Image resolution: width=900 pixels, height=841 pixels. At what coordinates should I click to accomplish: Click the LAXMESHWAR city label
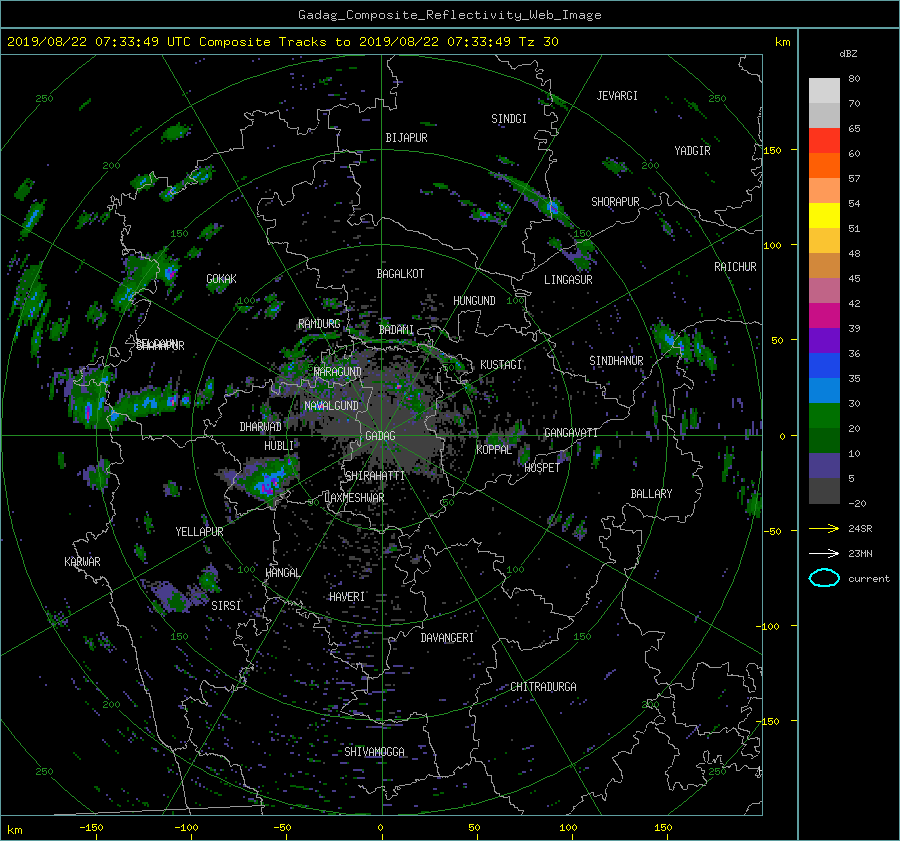tap(354, 498)
